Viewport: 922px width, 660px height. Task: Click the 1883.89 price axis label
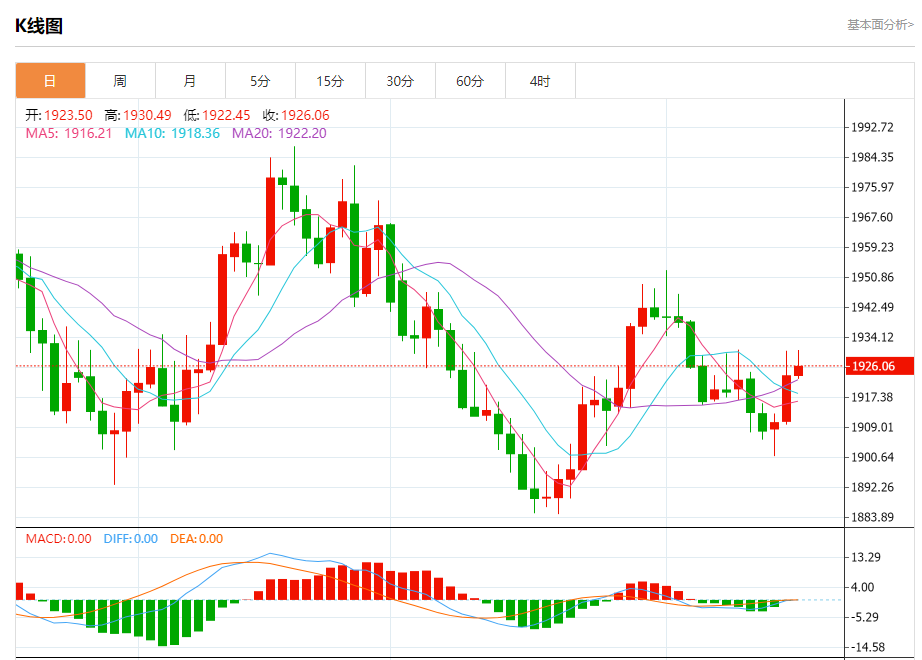(x=873, y=518)
